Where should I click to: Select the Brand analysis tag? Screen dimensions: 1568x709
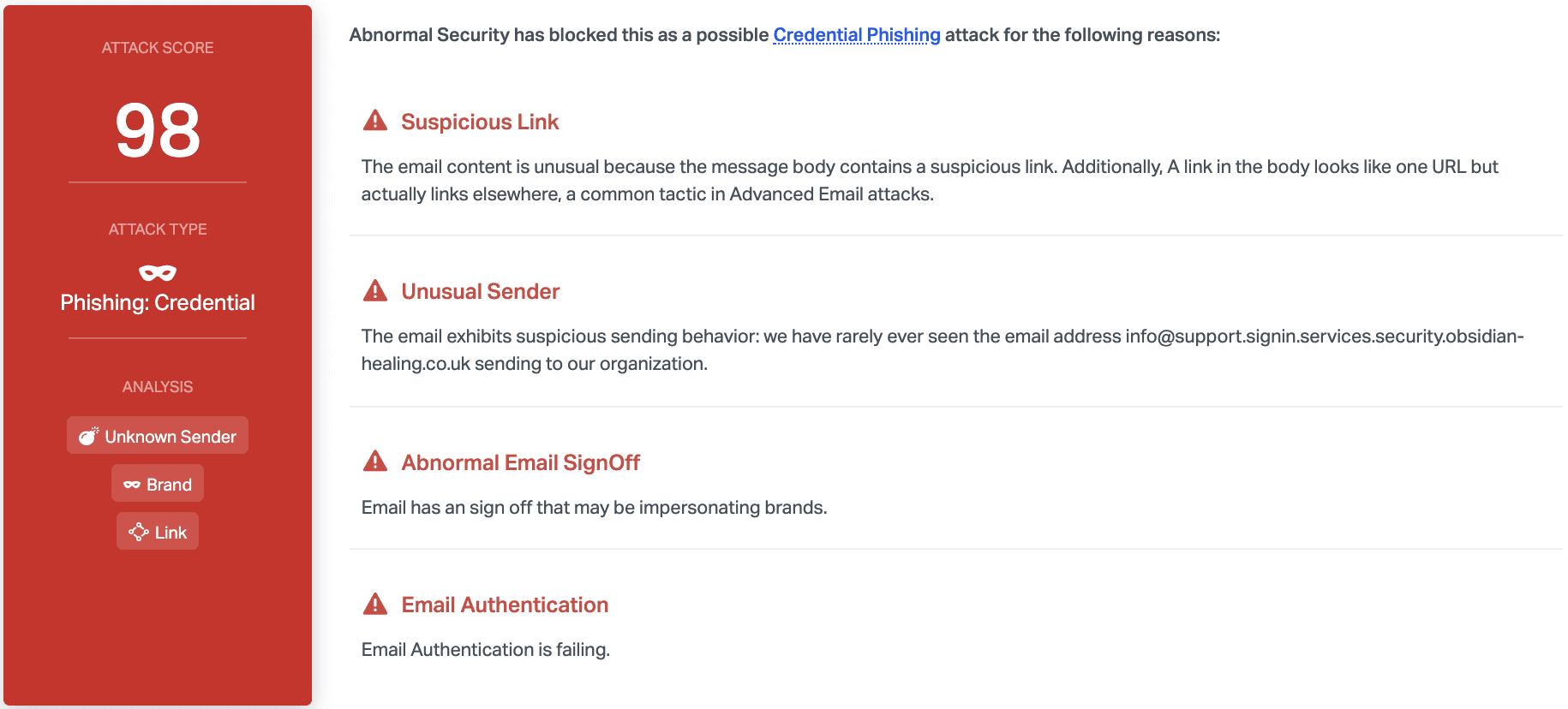(158, 484)
